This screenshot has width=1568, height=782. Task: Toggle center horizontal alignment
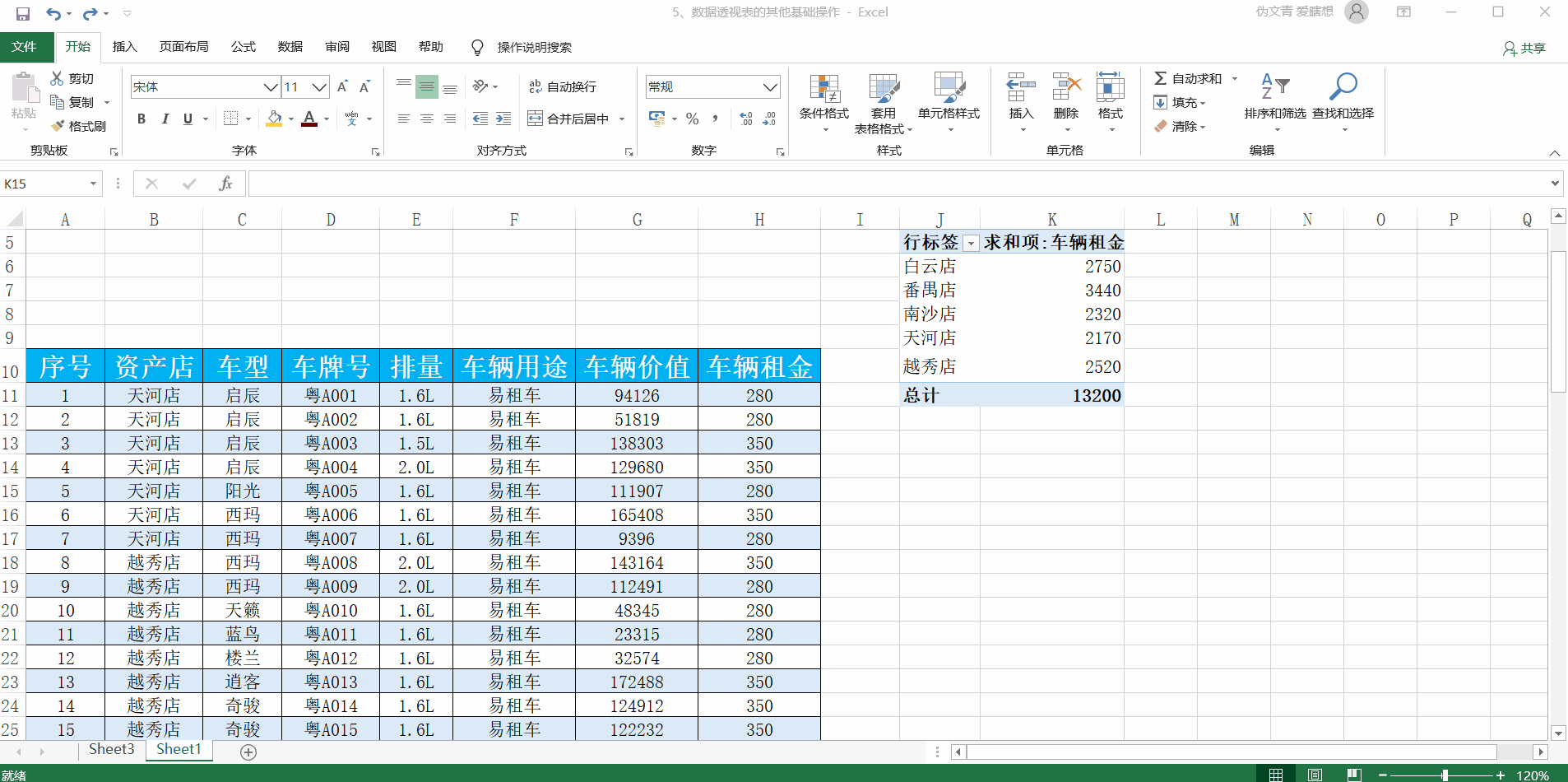tap(427, 119)
